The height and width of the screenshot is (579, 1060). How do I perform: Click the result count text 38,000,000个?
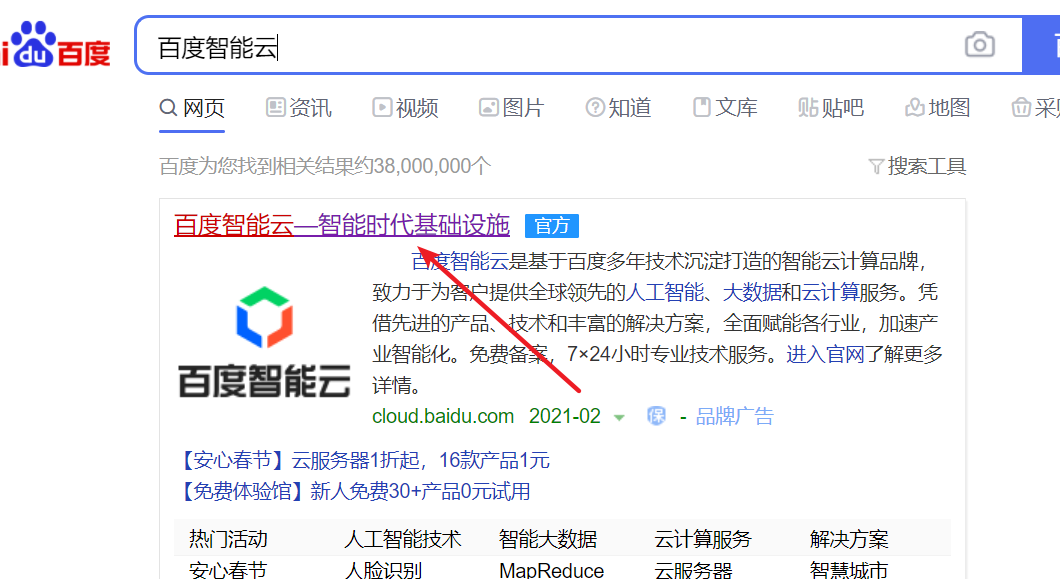pyautogui.click(x=433, y=166)
